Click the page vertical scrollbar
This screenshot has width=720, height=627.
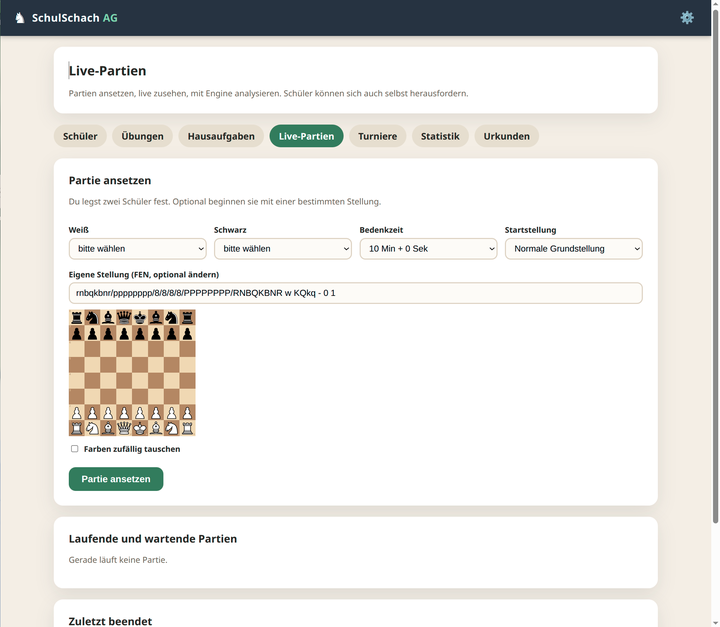pos(715,266)
